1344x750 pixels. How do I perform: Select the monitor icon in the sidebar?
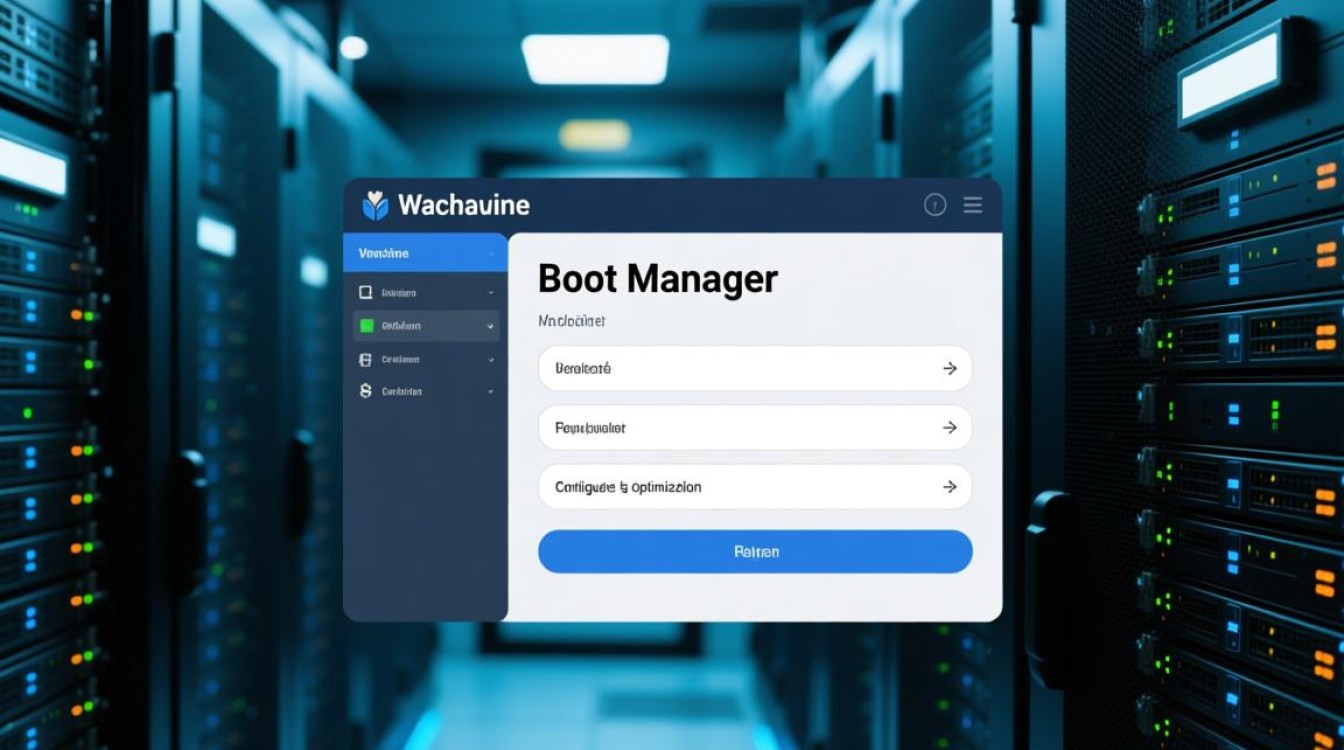[x=368, y=291]
